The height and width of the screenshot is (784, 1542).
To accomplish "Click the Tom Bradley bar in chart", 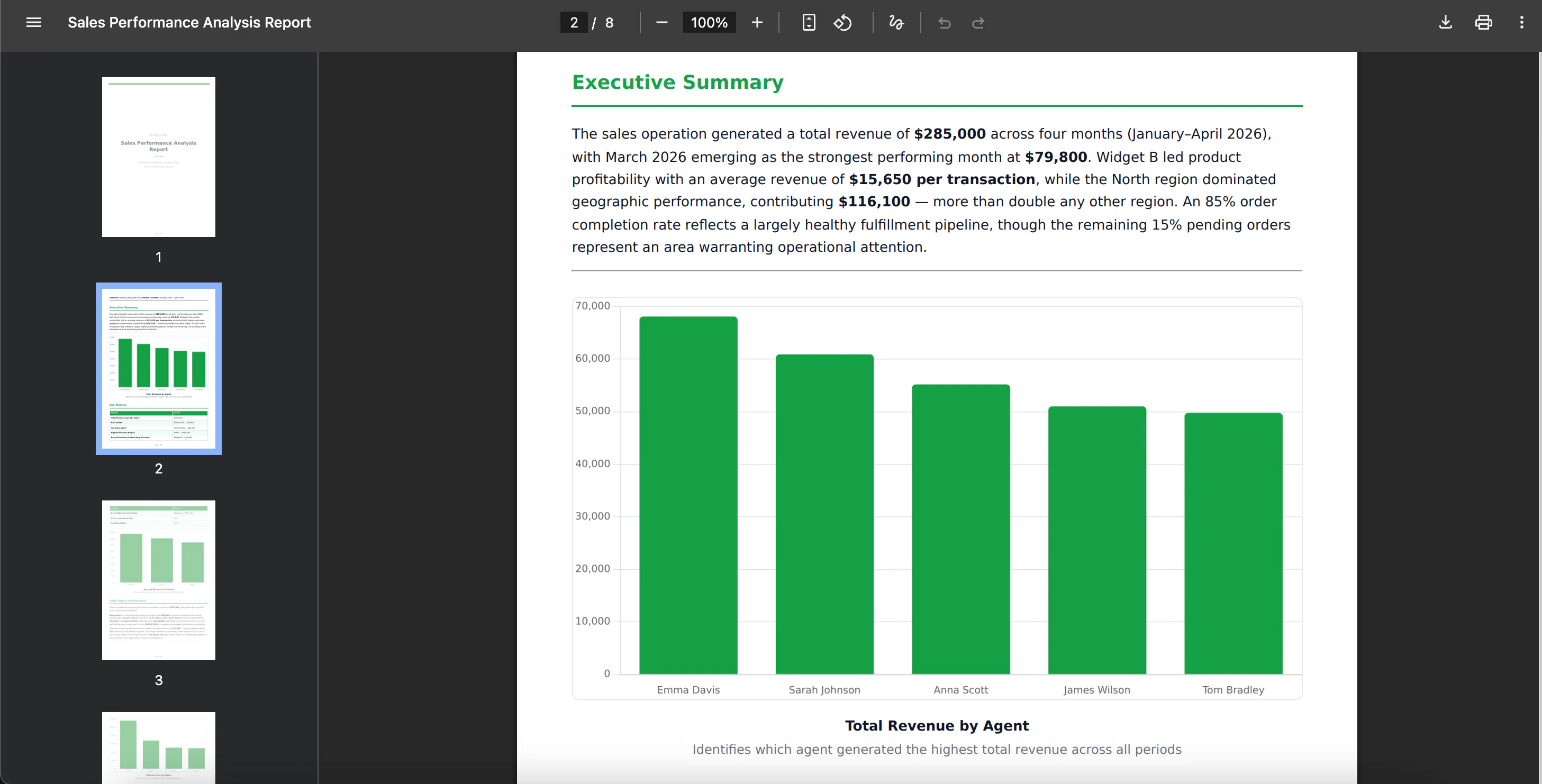I will [1233, 543].
